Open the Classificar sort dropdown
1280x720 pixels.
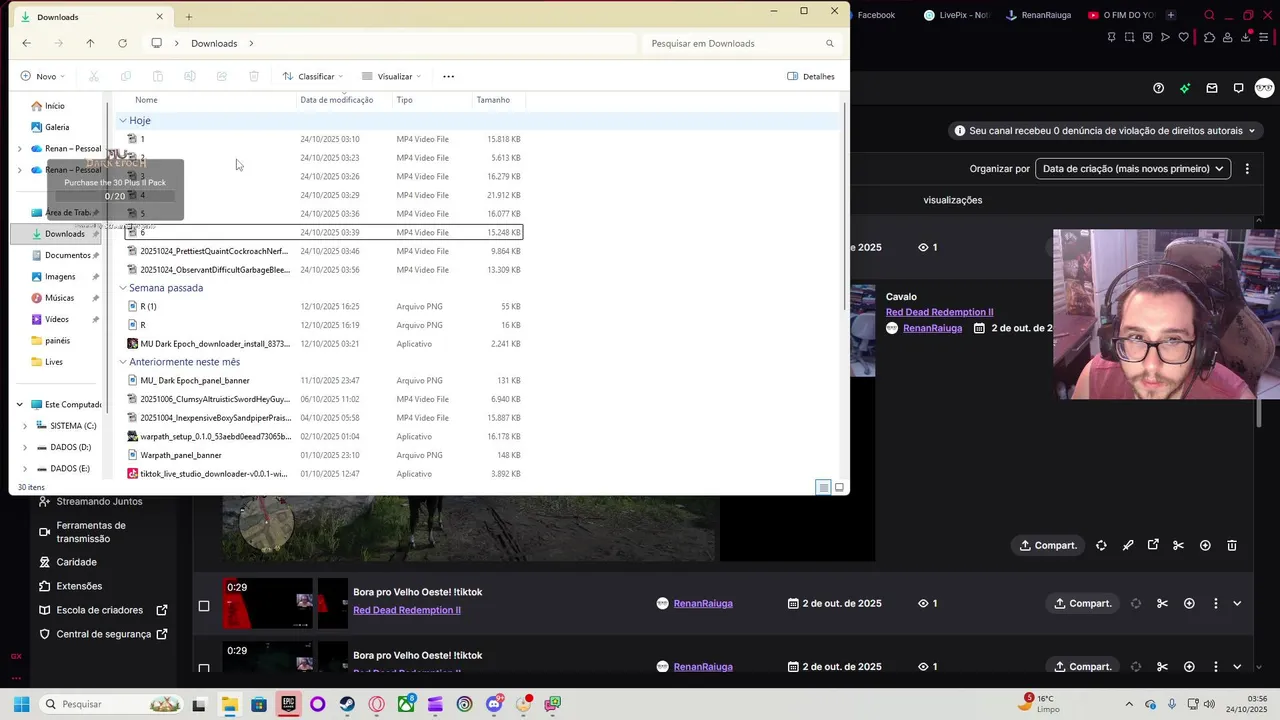pyautogui.click(x=313, y=76)
